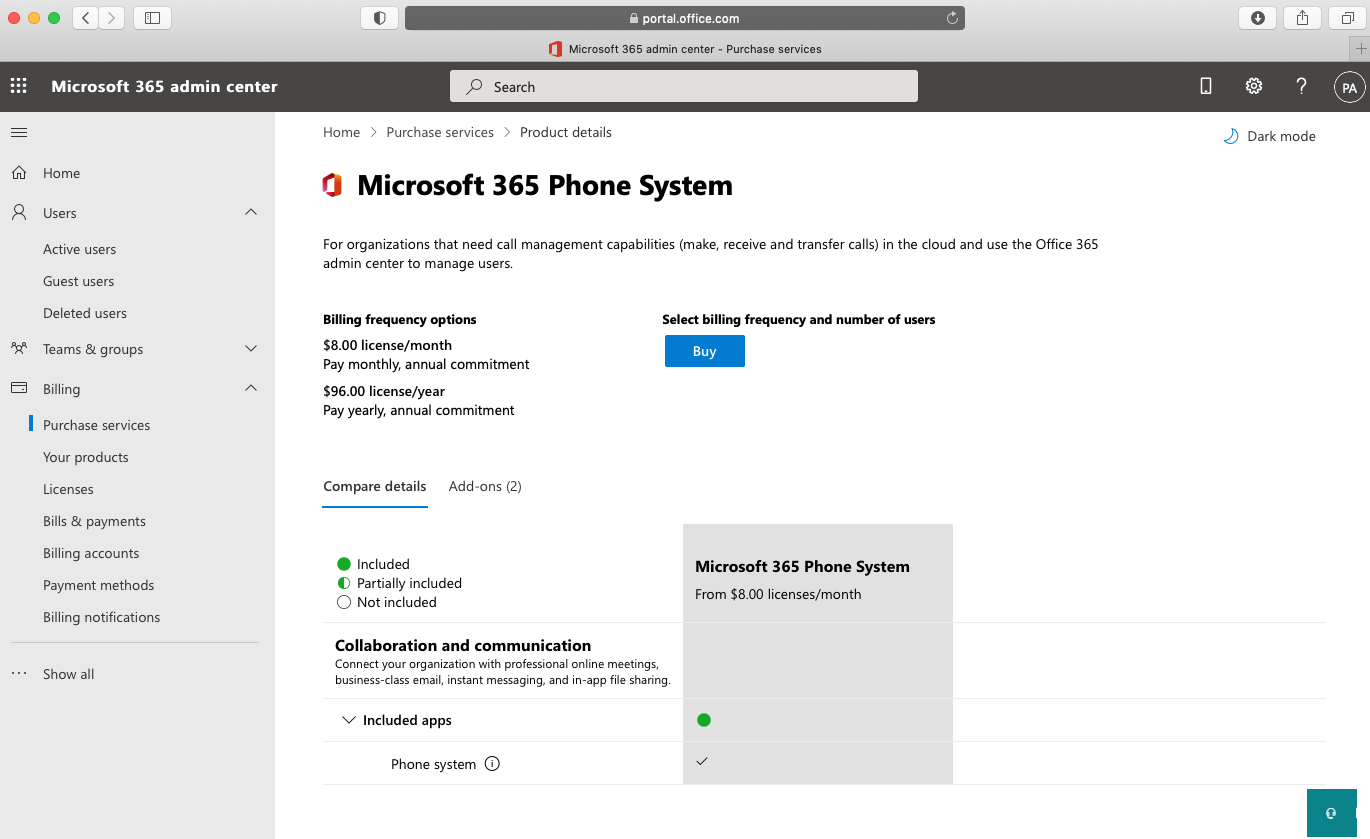
Task: Open Payment methods in sidebar
Action: click(99, 585)
